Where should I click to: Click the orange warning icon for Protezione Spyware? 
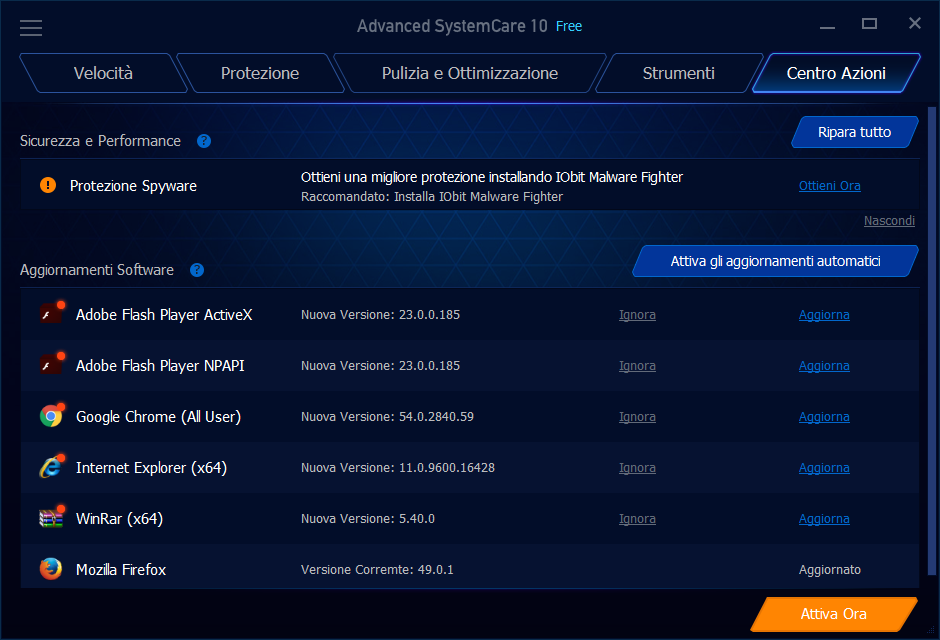pos(48,185)
